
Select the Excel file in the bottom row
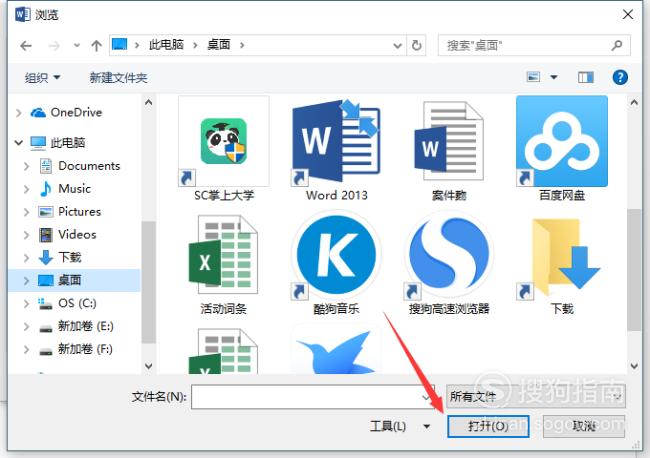(x=223, y=351)
